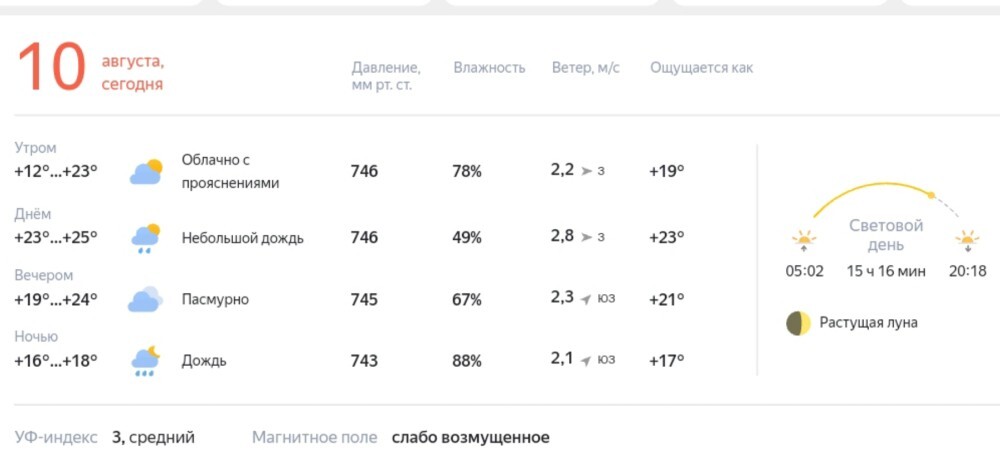Select the Давление column header

[x=386, y=76]
